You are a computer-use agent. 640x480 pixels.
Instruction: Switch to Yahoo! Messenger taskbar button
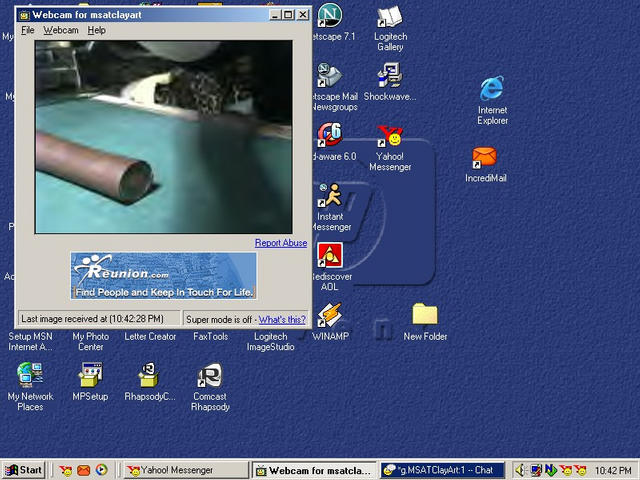click(x=186, y=470)
